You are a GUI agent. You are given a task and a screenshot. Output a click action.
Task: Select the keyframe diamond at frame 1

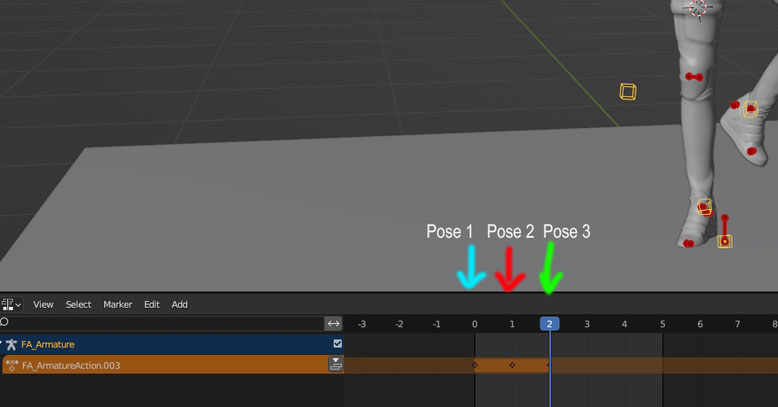coord(512,365)
